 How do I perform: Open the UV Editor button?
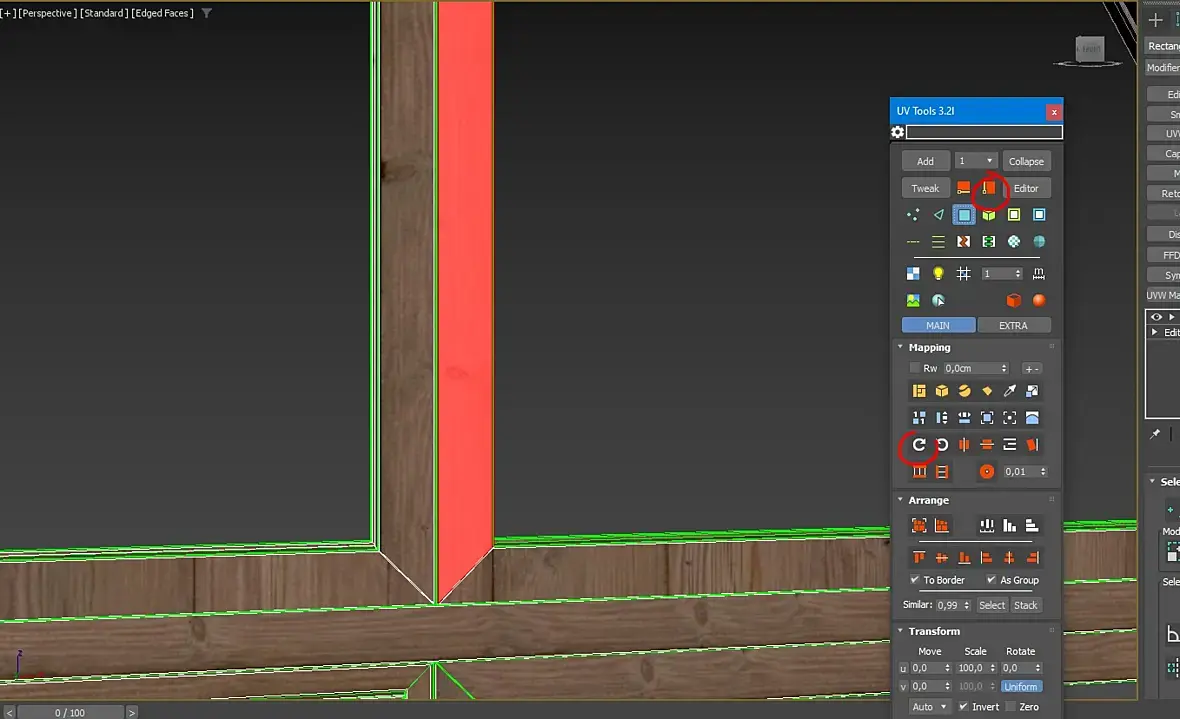click(x=1026, y=188)
